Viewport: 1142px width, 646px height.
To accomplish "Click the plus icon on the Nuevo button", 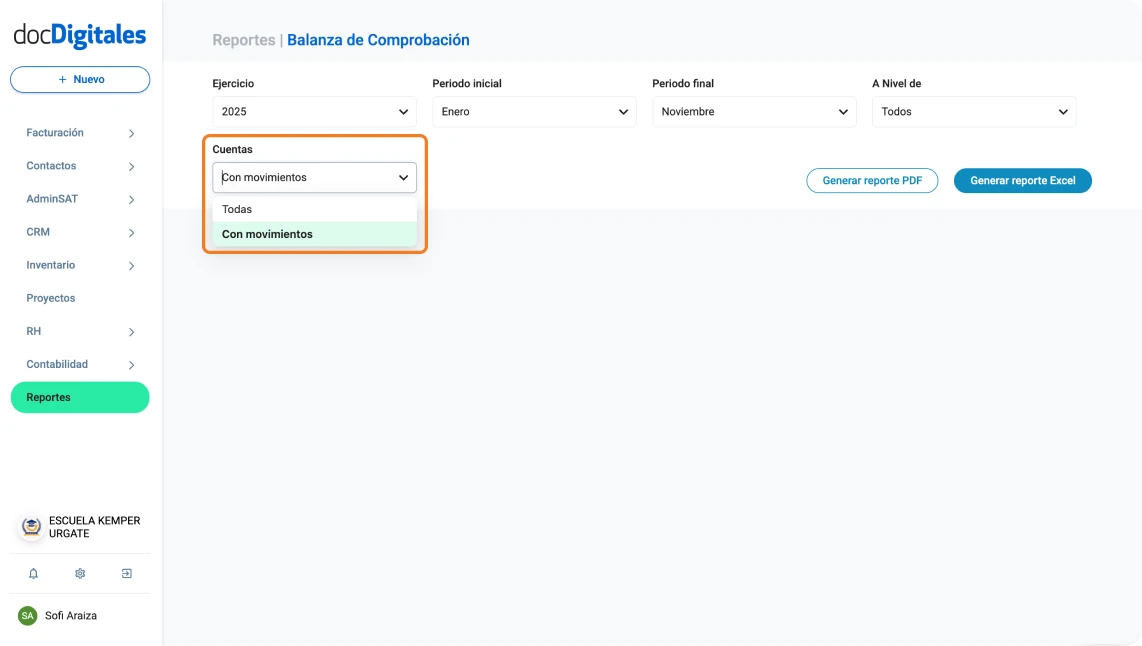I will [x=62, y=79].
